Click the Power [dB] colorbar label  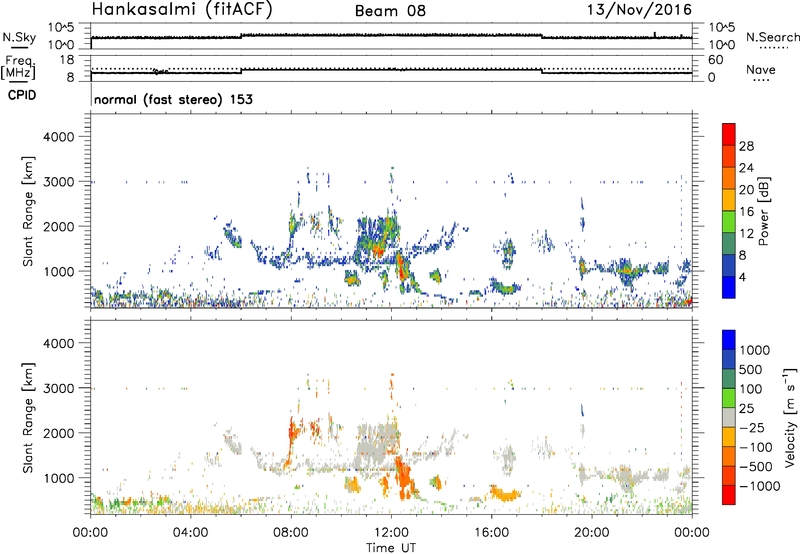pos(763,211)
